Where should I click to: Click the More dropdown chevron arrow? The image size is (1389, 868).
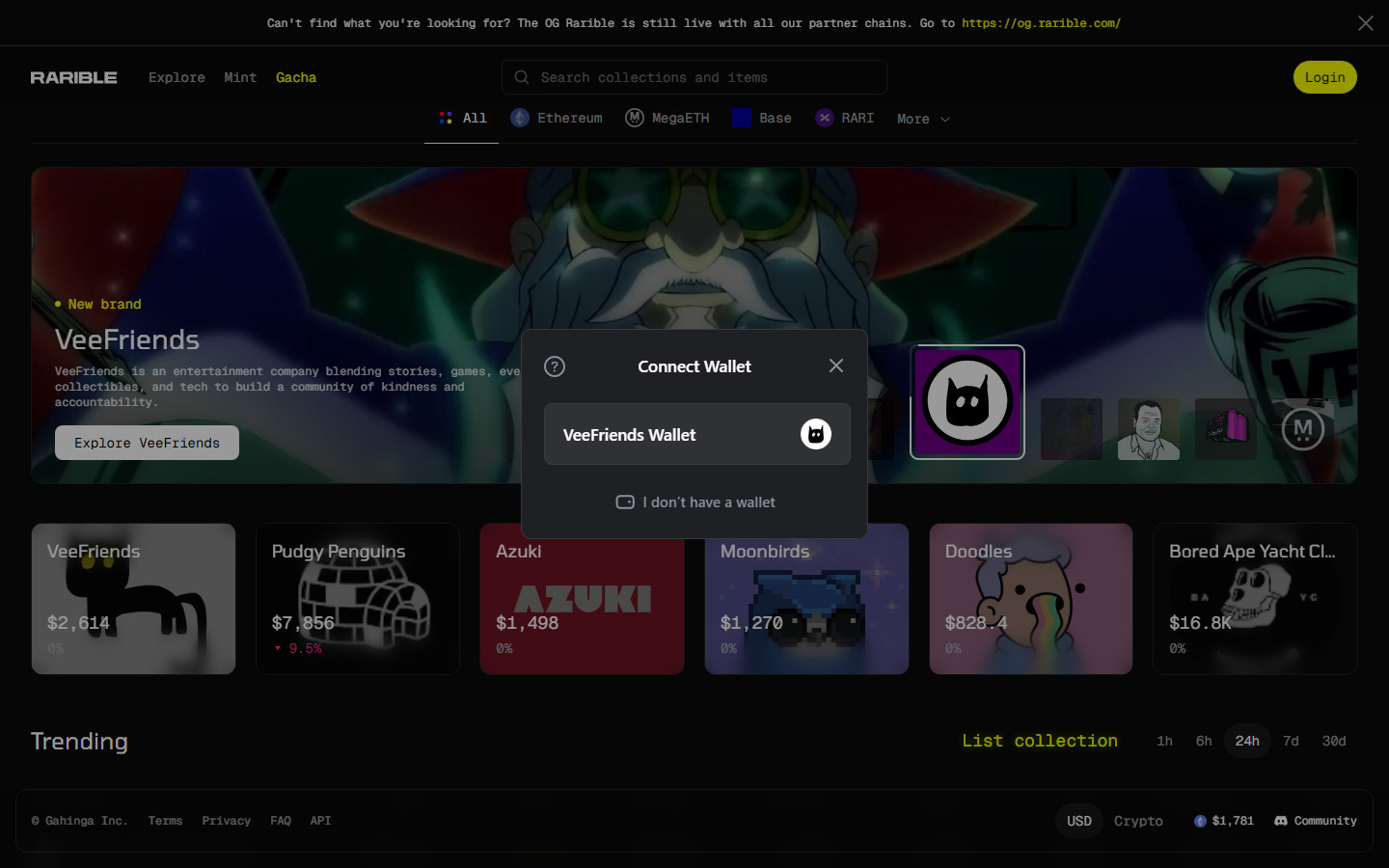click(945, 120)
